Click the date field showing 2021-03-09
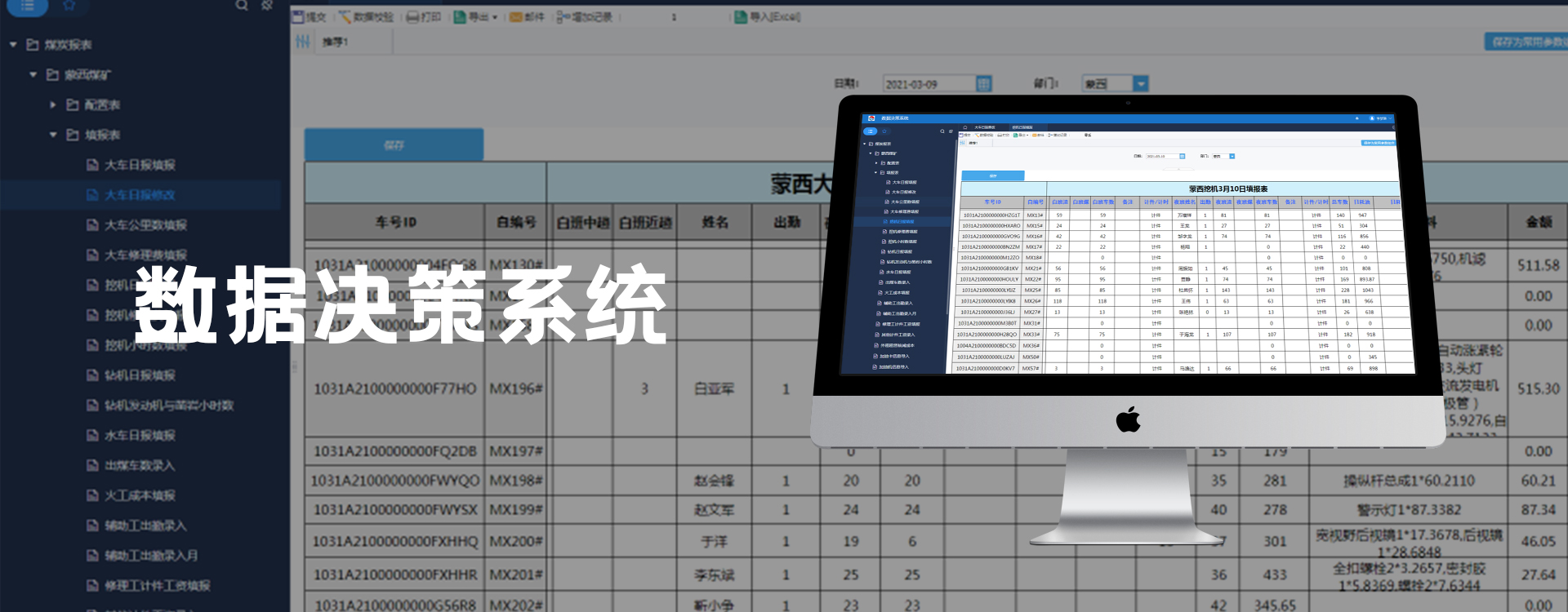 tap(929, 84)
